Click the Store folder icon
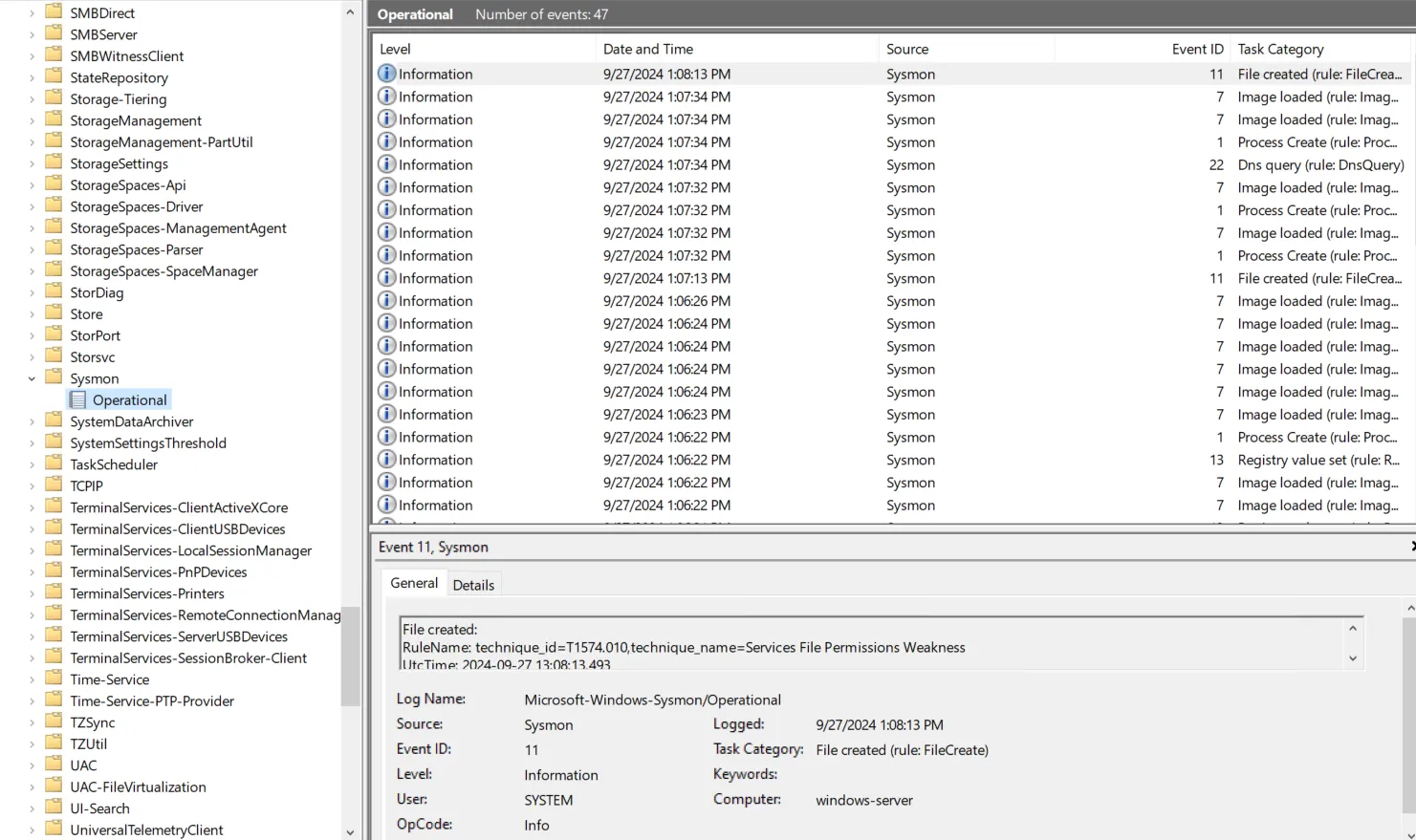Viewport: 1416px width, 840px height. 54,313
